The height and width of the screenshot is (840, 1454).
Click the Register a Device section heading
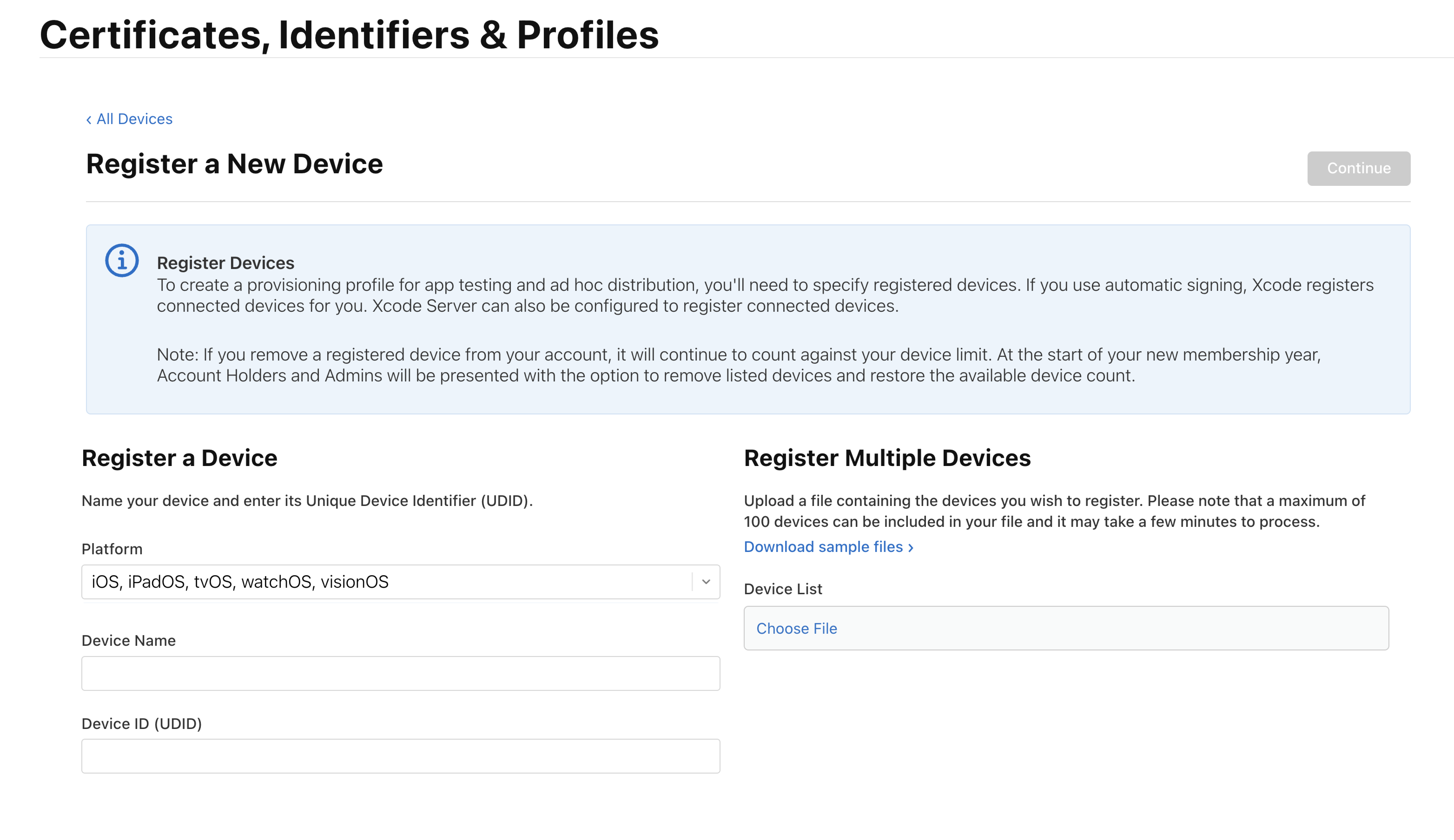(x=179, y=458)
